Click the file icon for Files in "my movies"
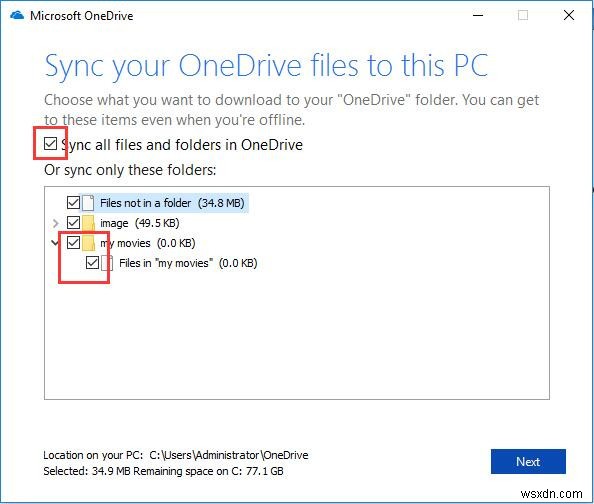 click(107, 263)
